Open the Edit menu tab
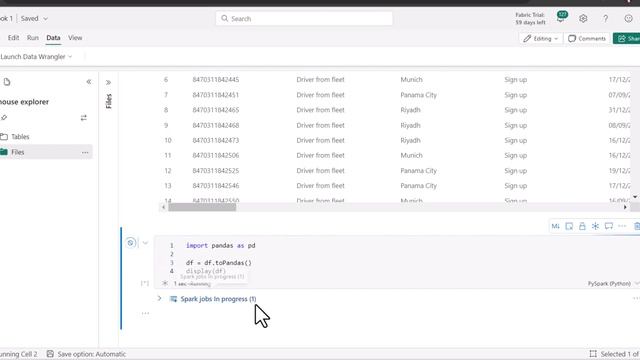The width and height of the screenshot is (640, 360). [13, 38]
